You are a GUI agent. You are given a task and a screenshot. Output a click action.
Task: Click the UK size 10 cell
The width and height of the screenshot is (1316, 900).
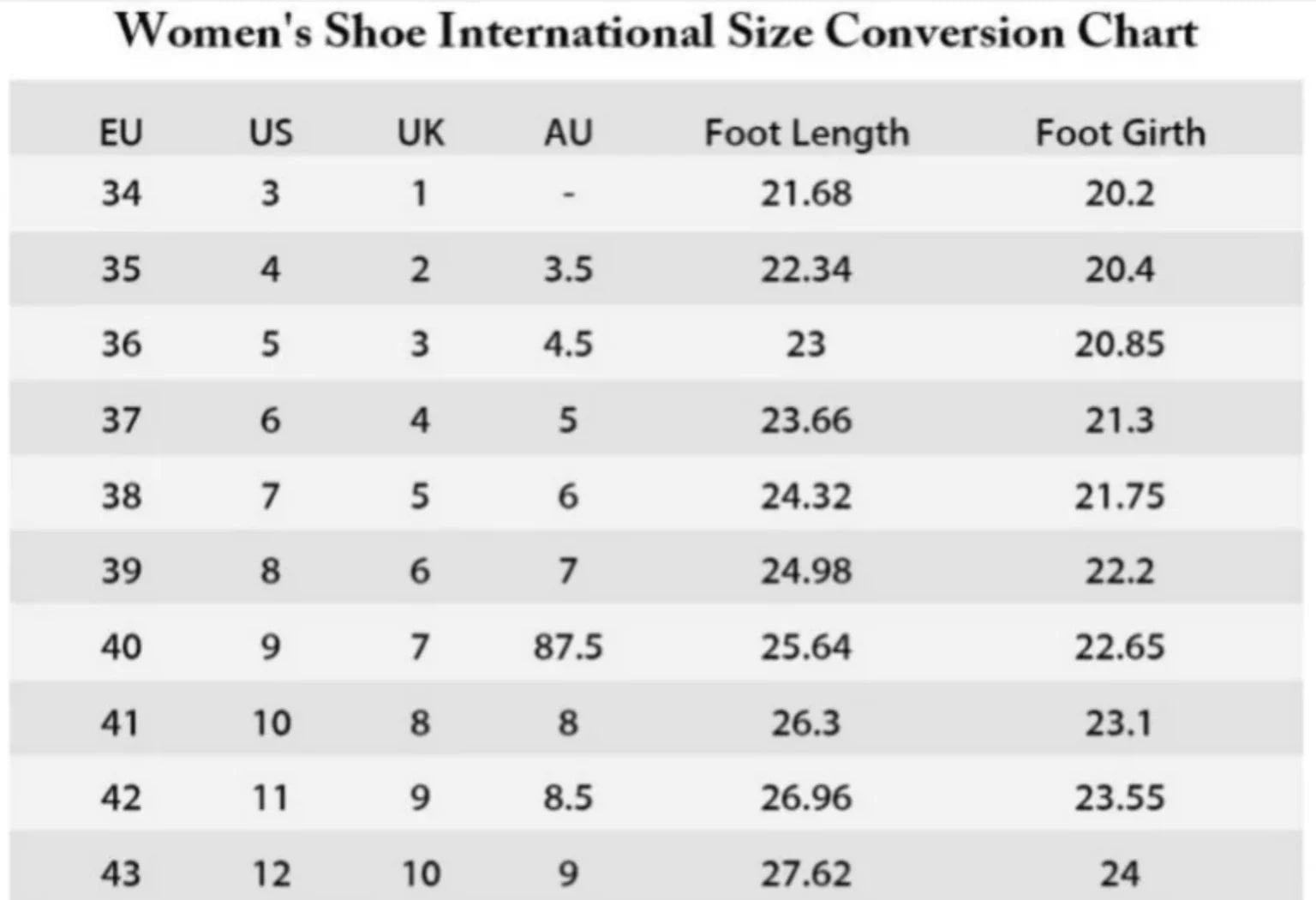421,874
